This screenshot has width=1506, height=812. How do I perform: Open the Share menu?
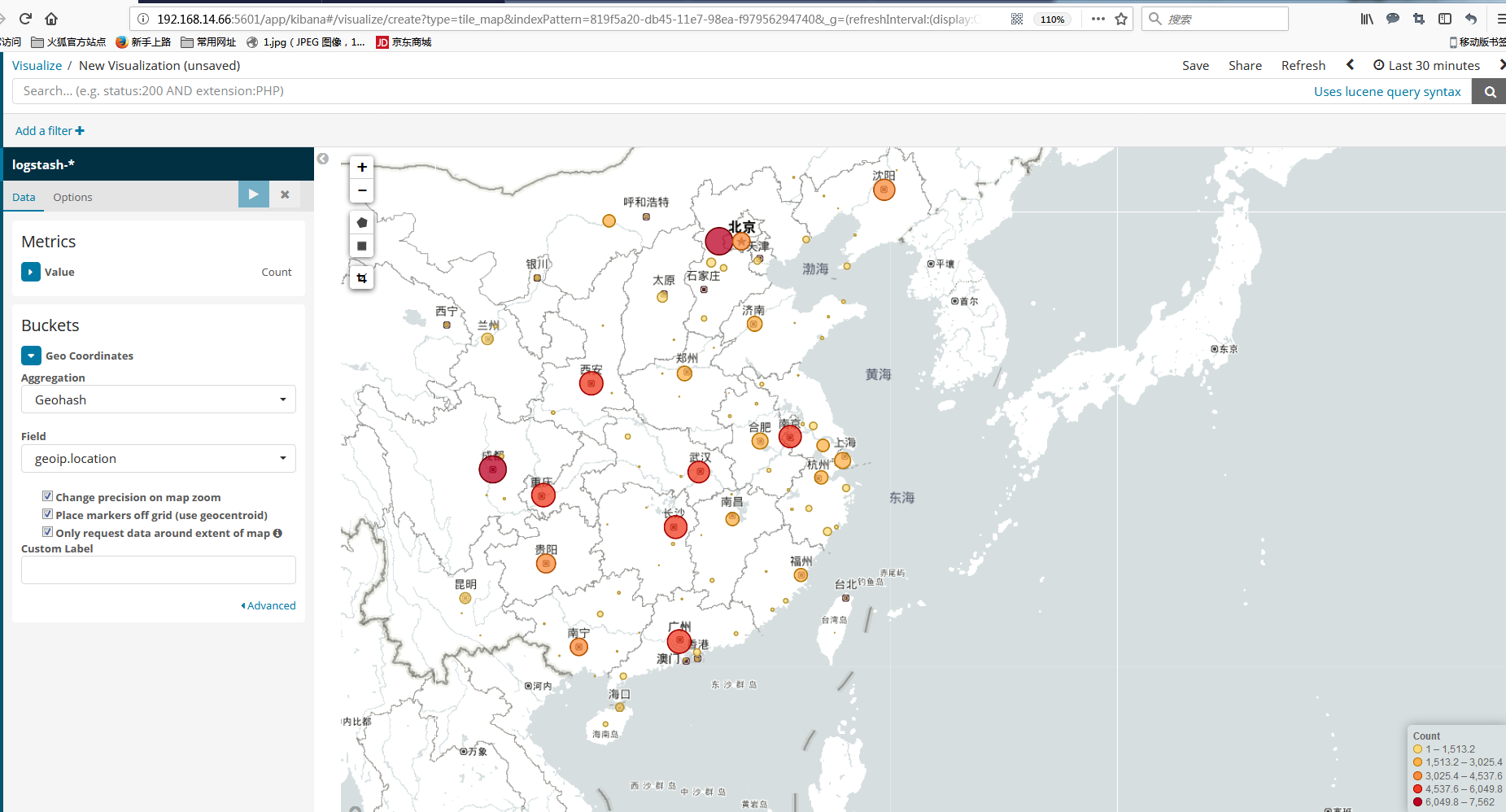click(x=1245, y=66)
